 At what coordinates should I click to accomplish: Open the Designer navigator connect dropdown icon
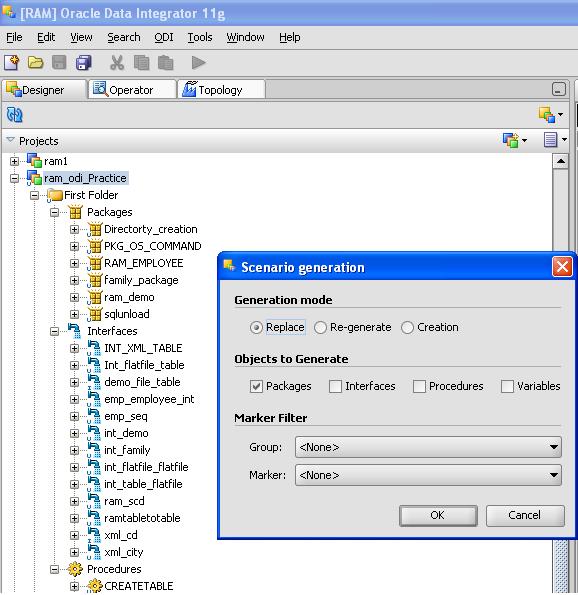[550, 115]
